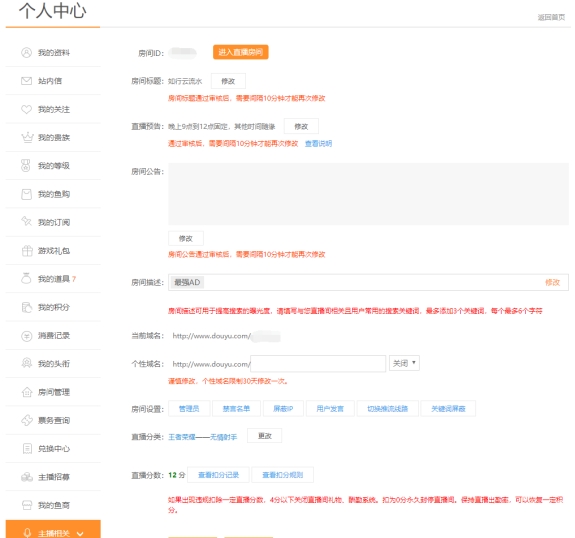Open the 屏蔽IP room setting
The height and width of the screenshot is (538, 575).
click(283, 409)
